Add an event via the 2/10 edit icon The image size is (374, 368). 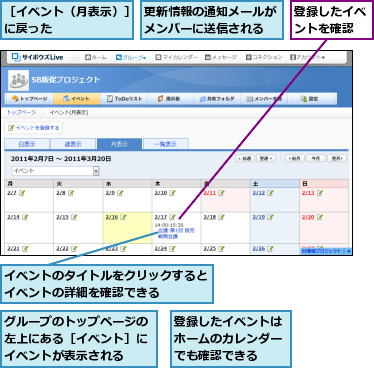coord(172,193)
